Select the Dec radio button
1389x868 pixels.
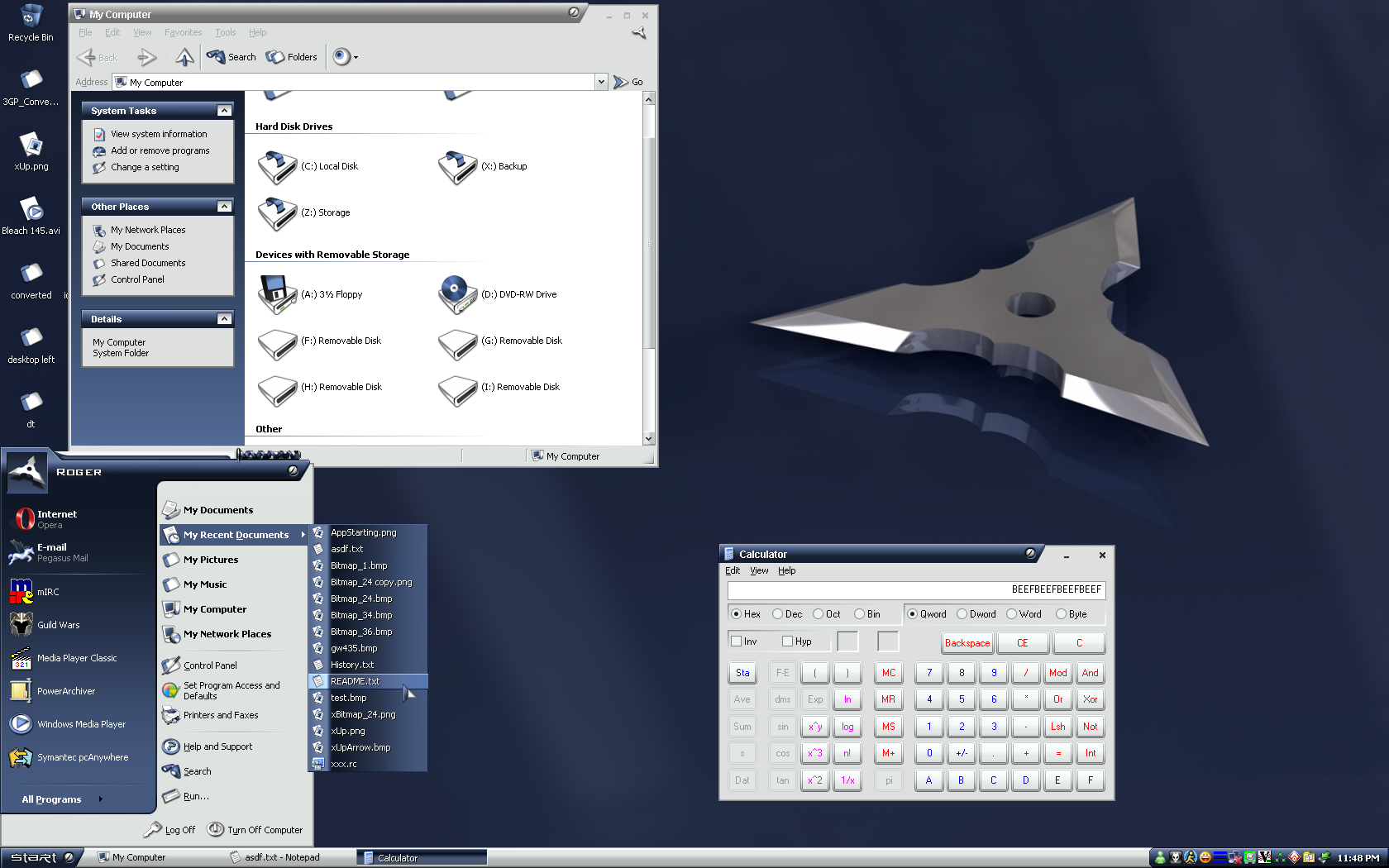click(x=777, y=614)
